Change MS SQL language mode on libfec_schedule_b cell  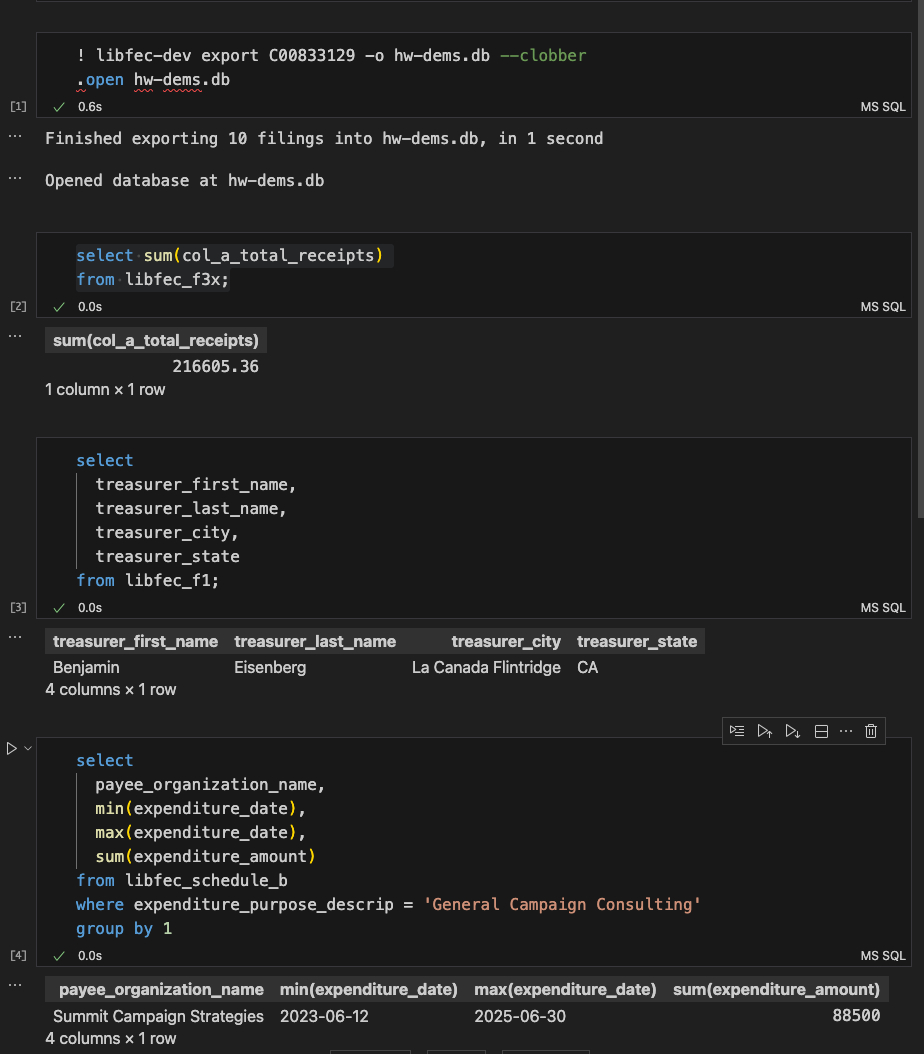click(x=882, y=955)
